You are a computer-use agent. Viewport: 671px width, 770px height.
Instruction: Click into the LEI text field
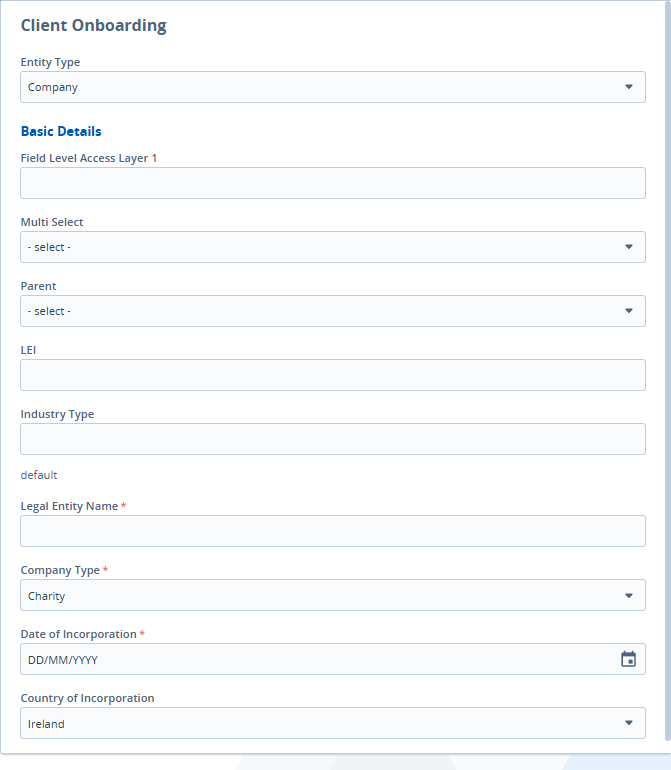(333, 375)
